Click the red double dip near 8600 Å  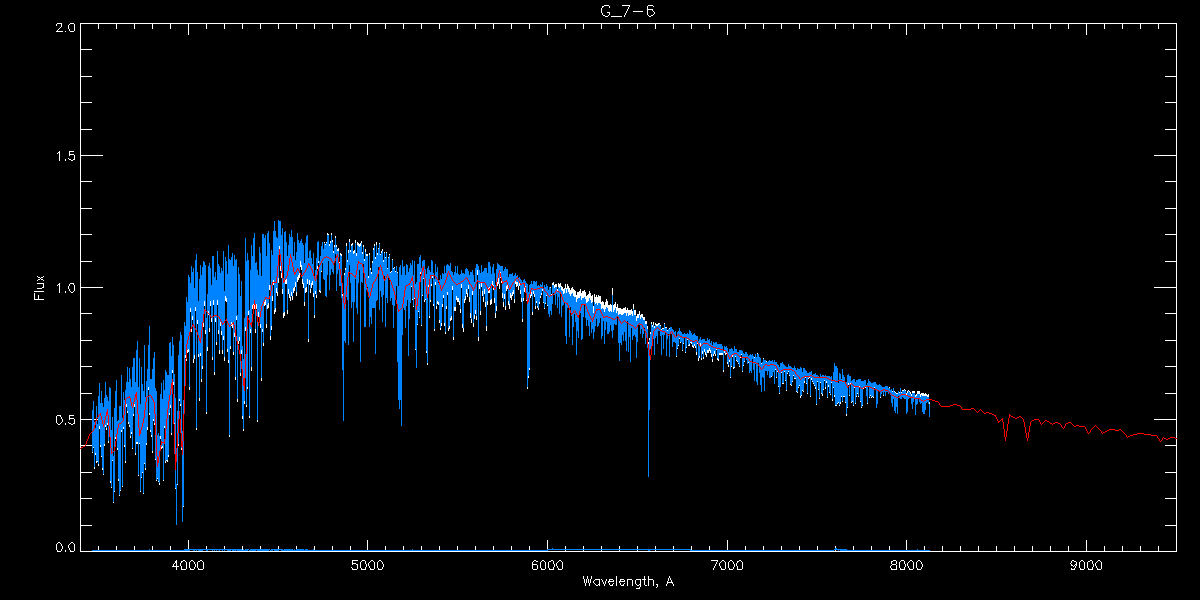pyautogui.click(x=1016, y=430)
